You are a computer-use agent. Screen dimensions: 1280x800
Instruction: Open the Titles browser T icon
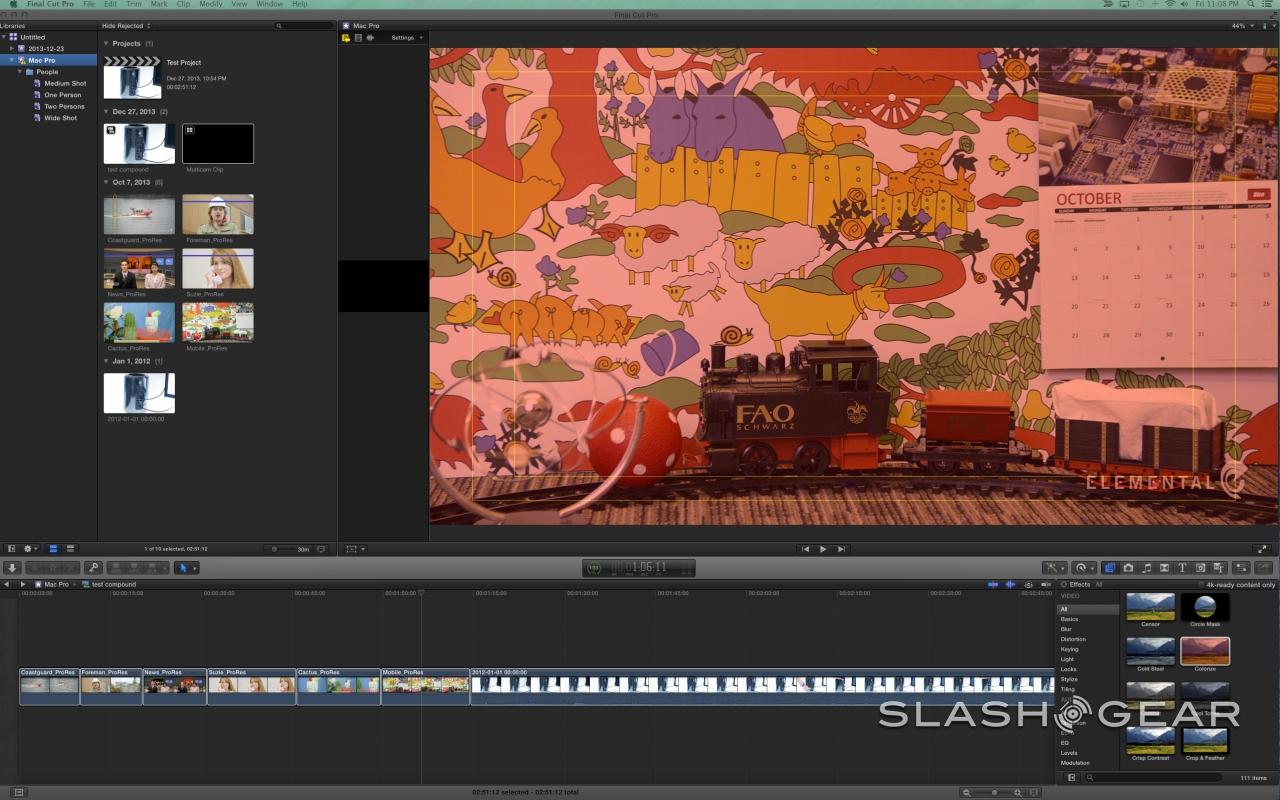coord(1182,568)
